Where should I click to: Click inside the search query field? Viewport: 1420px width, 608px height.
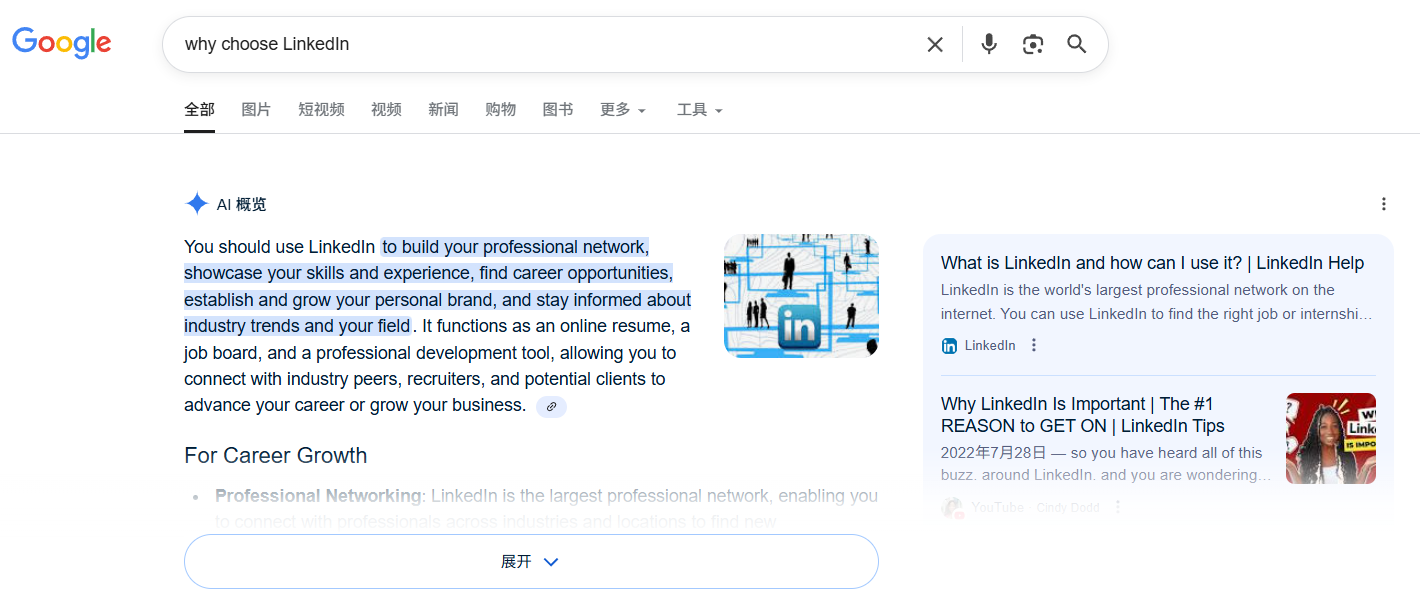coord(540,44)
